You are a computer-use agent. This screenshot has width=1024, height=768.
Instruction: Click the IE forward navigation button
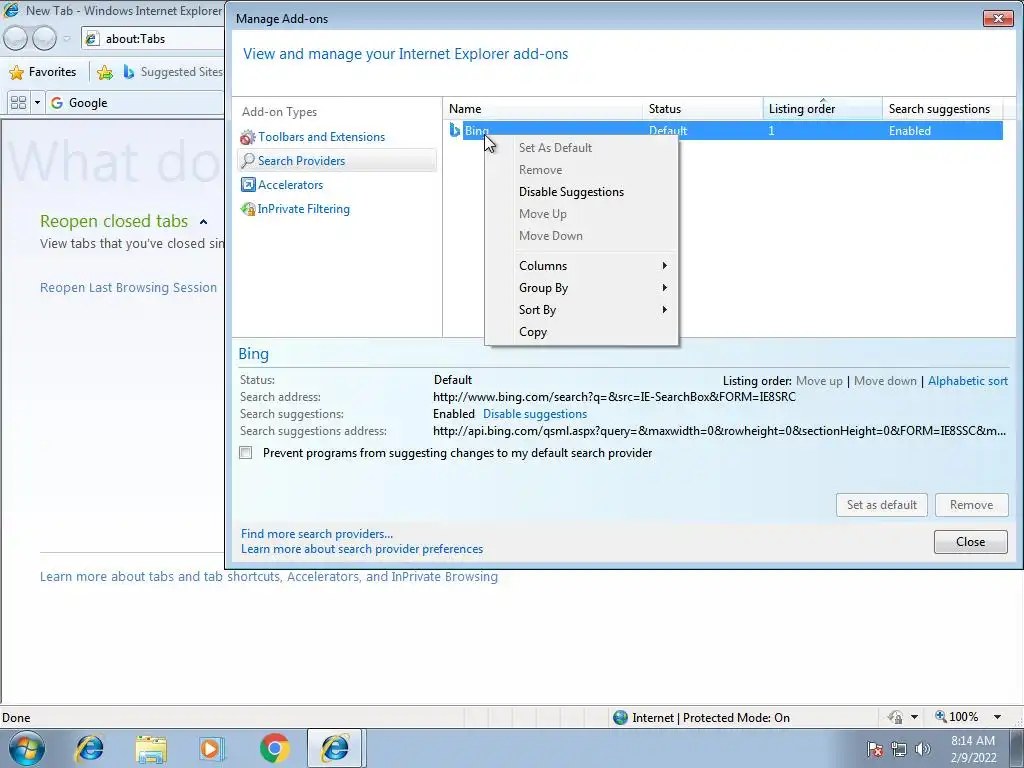(44, 39)
